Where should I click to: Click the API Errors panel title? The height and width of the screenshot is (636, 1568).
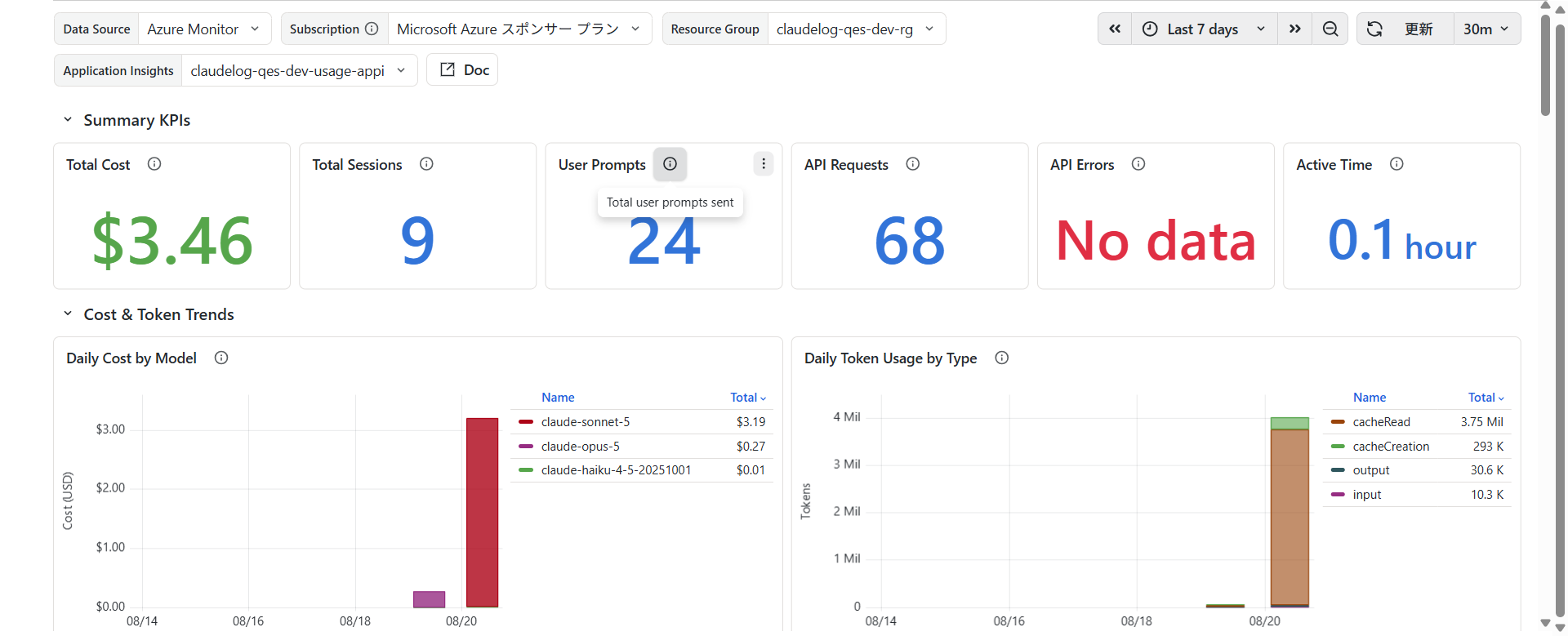point(1082,165)
